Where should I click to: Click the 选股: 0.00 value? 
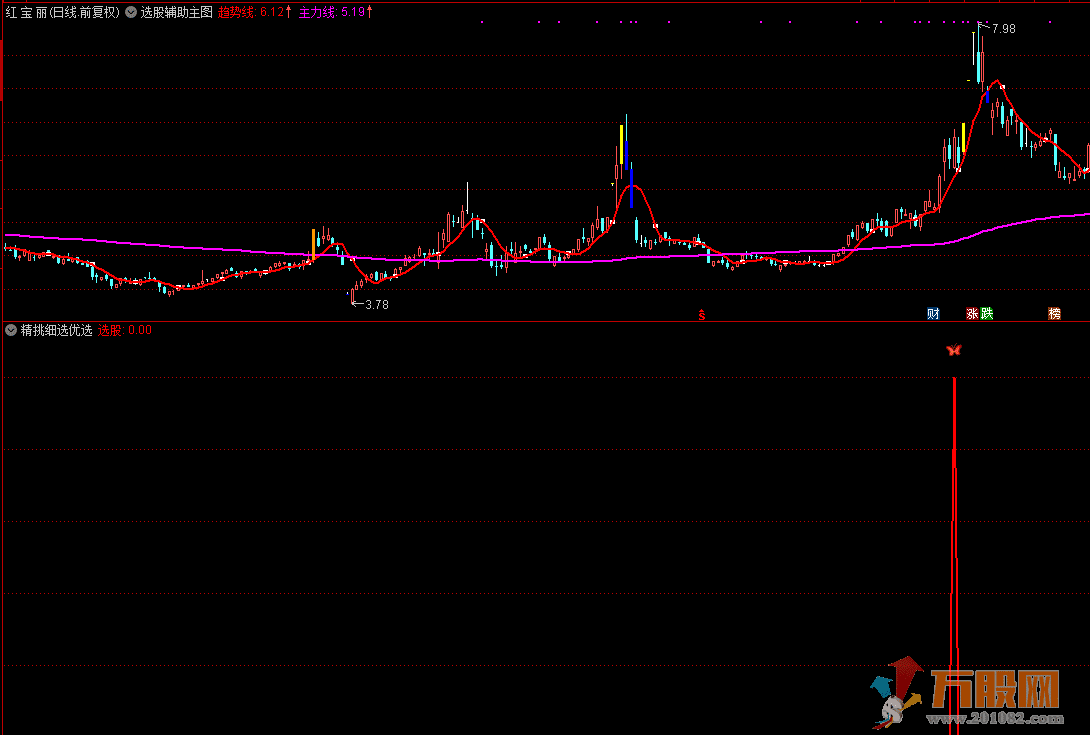(124, 330)
